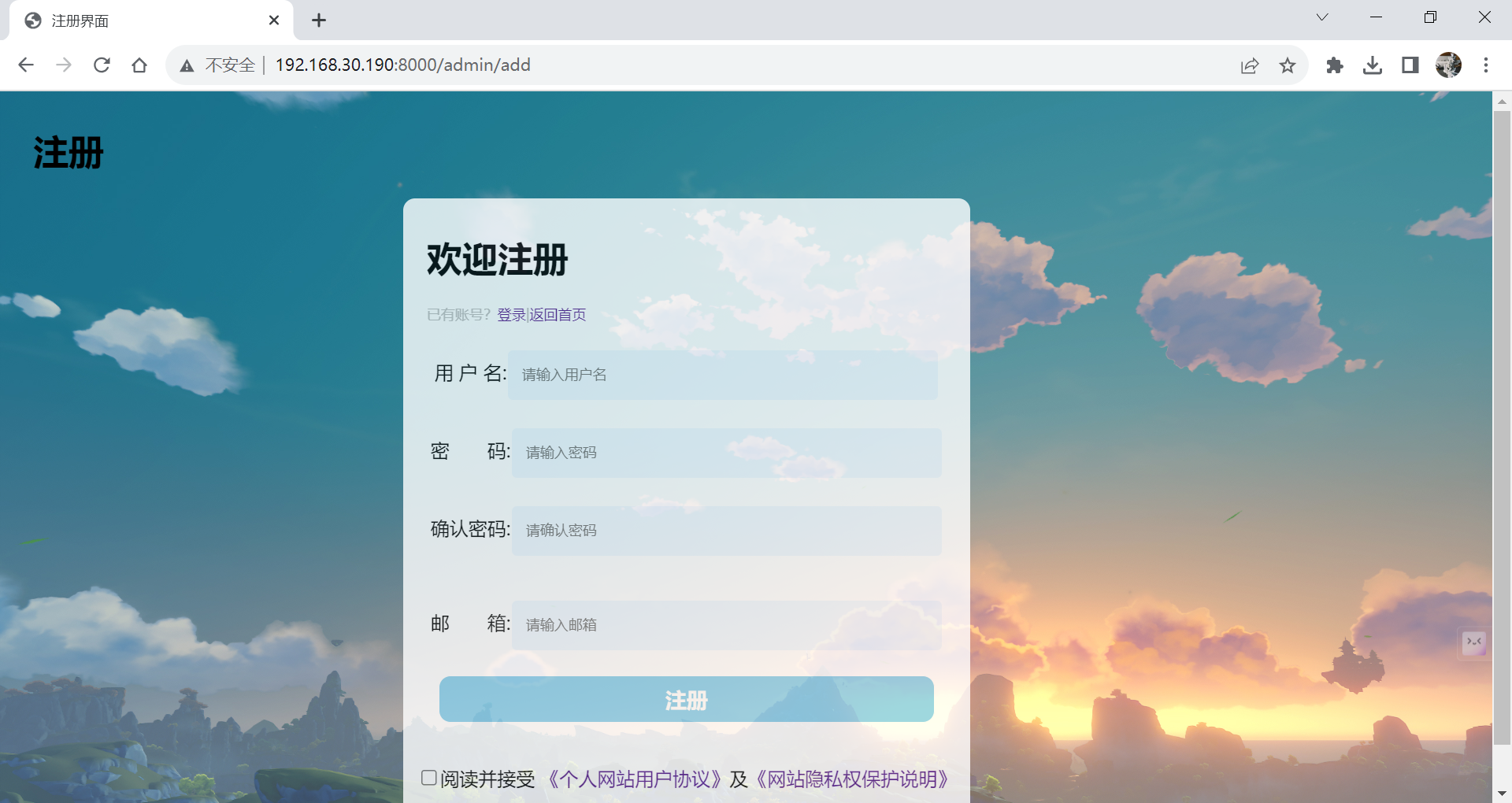Open the browser home page
The height and width of the screenshot is (803, 1512).
pos(139,65)
